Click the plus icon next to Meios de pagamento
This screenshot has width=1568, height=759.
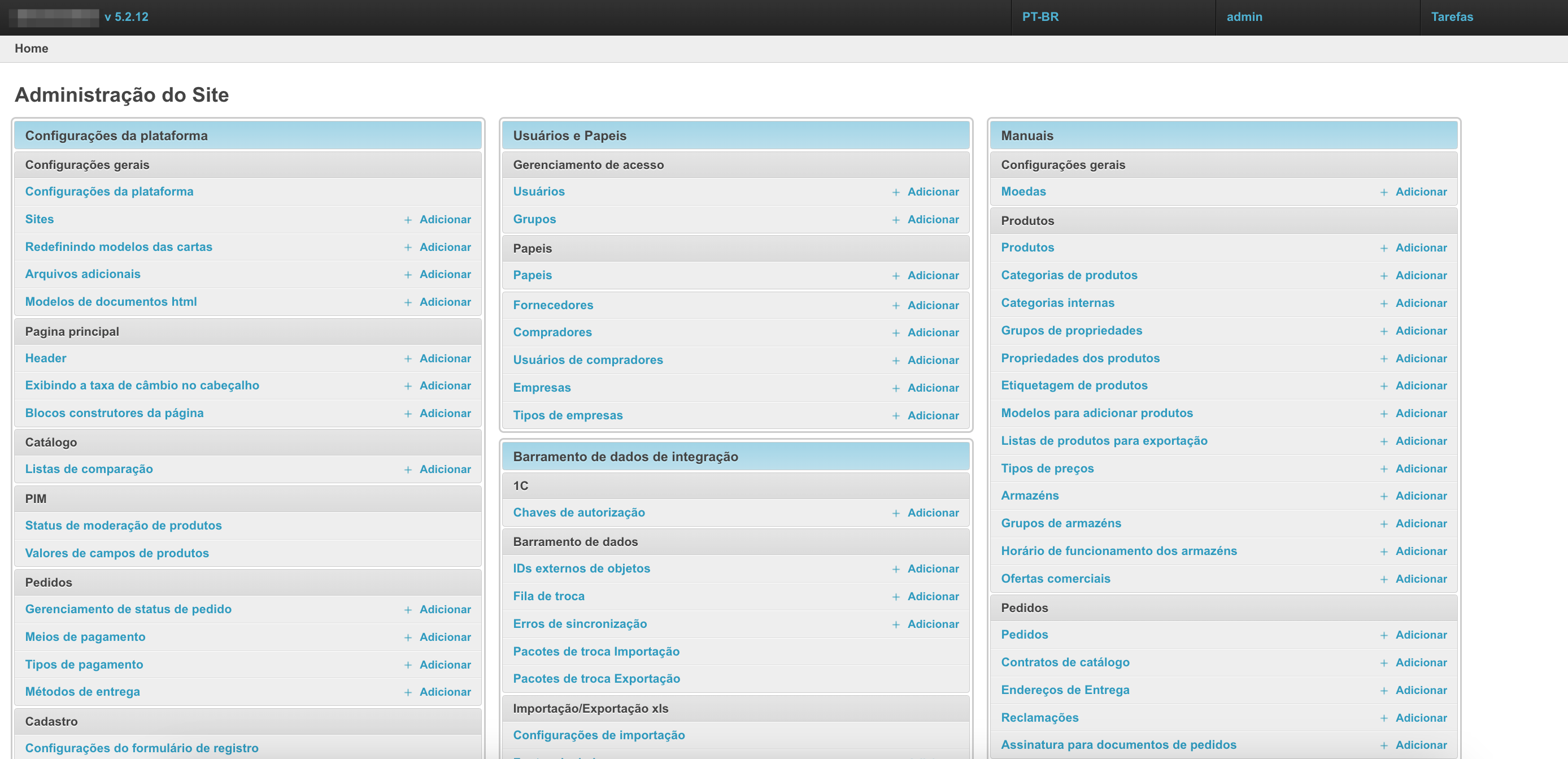pyautogui.click(x=408, y=637)
